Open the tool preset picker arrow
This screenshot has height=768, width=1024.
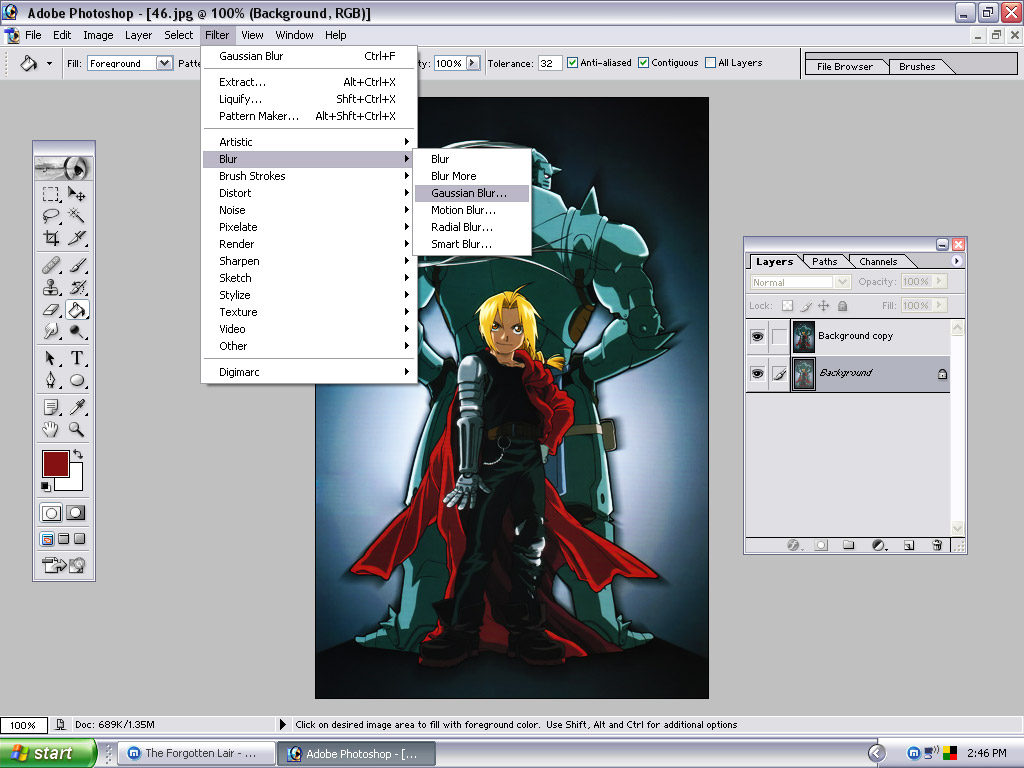coord(49,63)
